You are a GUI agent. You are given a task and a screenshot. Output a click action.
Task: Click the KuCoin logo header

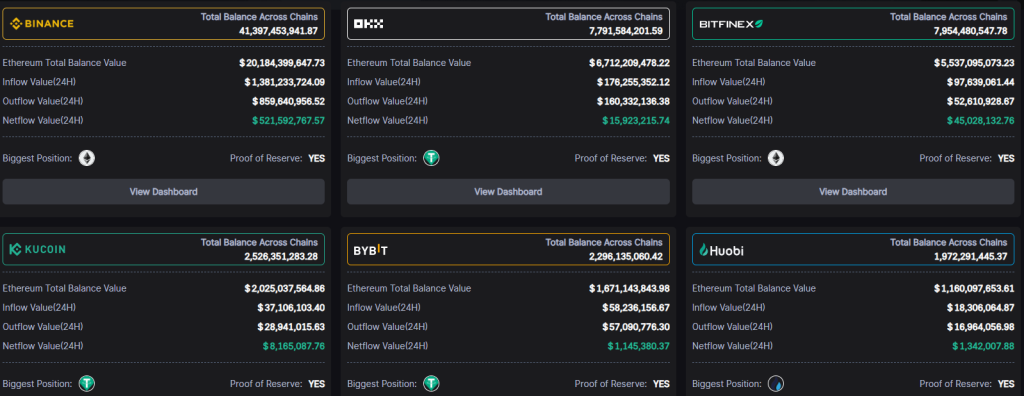click(x=38, y=250)
